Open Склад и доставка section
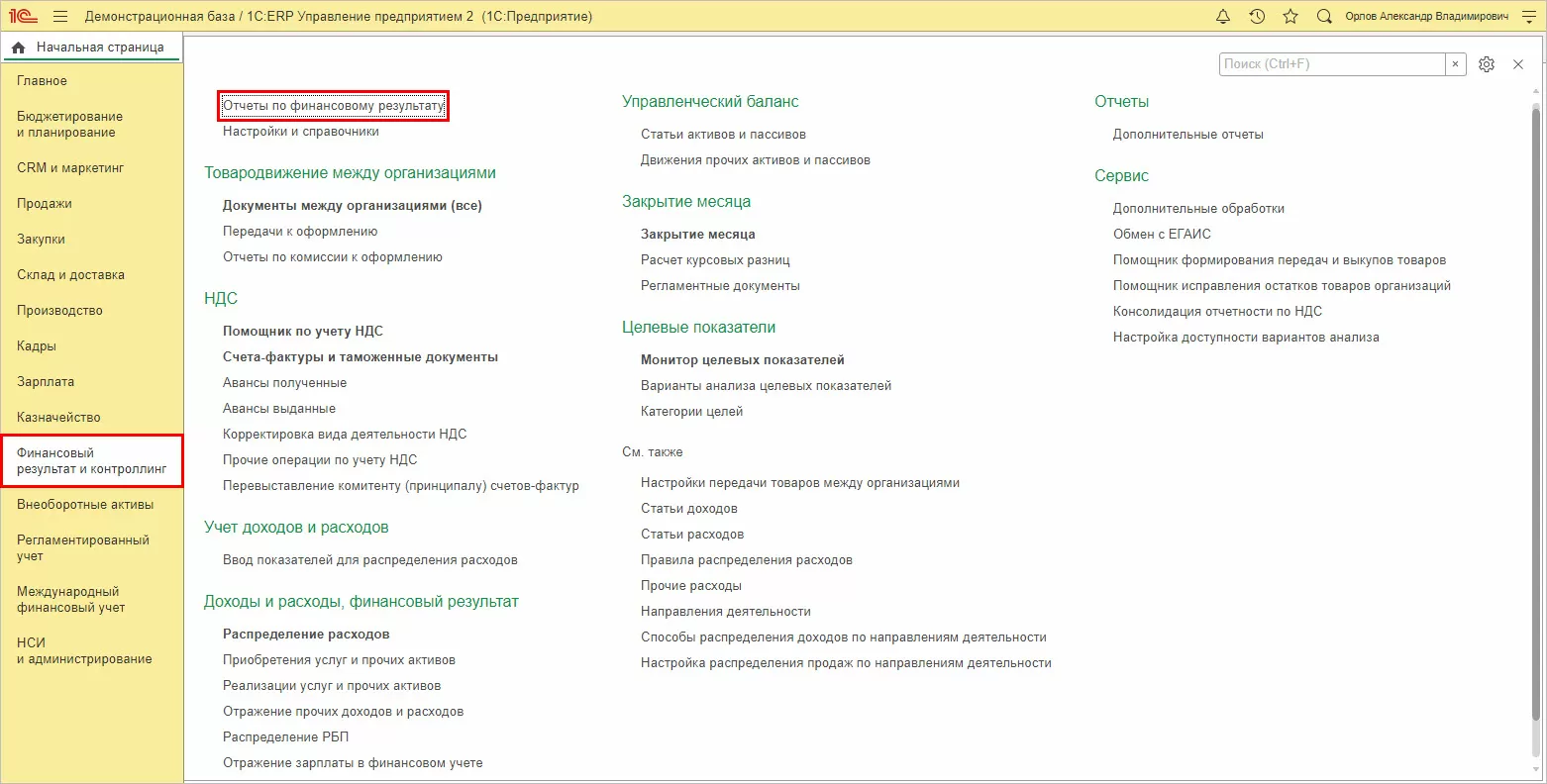1547x784 pixels. 71,275
